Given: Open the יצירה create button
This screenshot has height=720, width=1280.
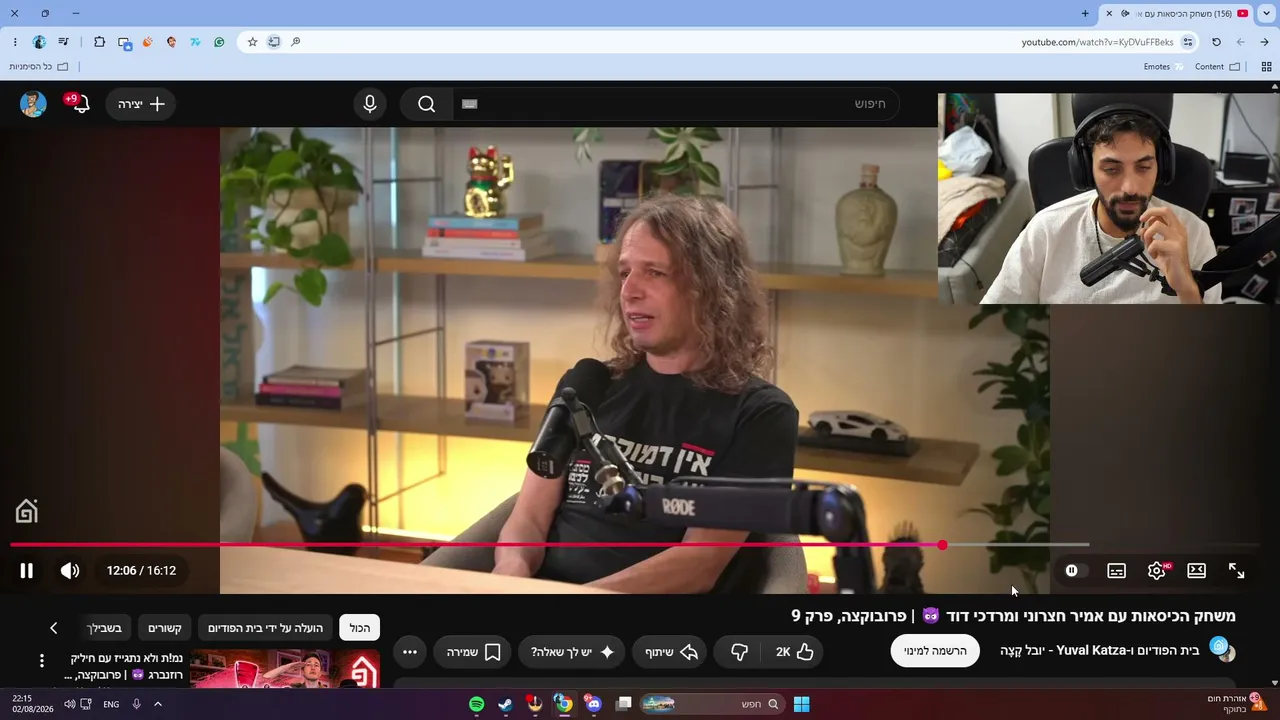Looking at the screenshot, I should coord(141,104).
